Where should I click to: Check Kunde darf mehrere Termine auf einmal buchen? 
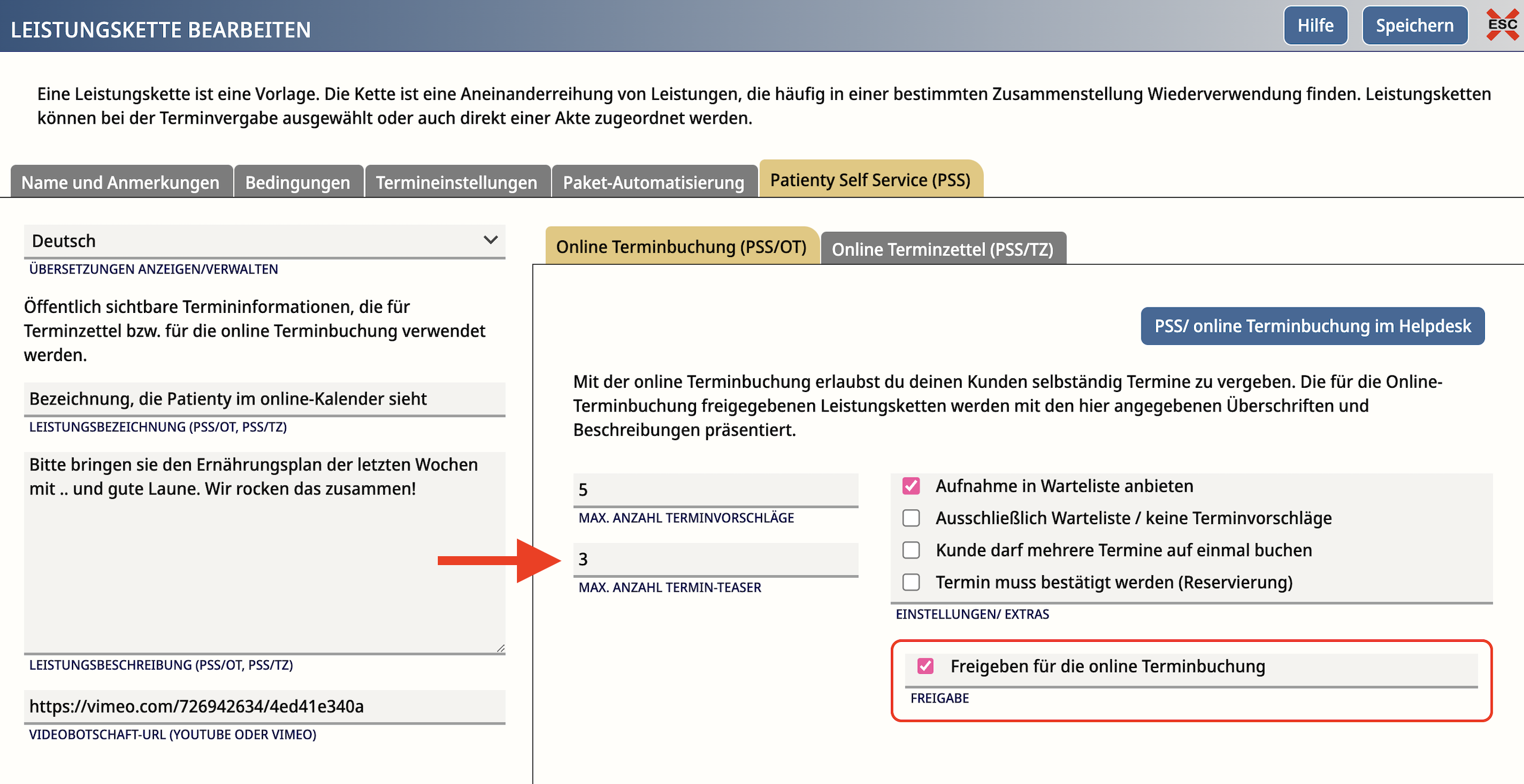(x=911, y=550)
